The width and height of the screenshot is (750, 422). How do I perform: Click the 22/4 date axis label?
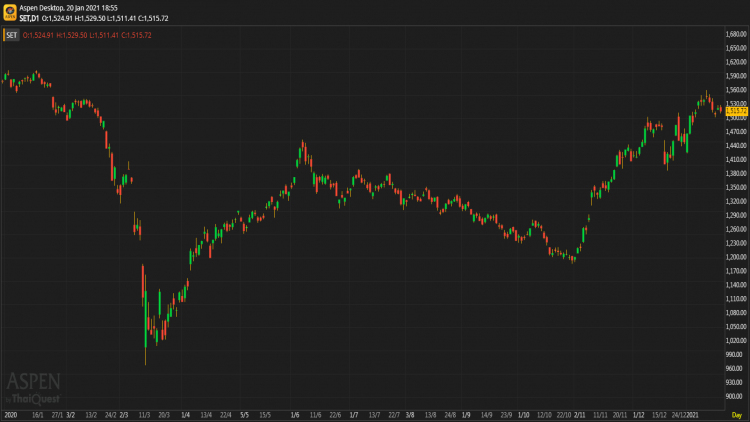226,415
